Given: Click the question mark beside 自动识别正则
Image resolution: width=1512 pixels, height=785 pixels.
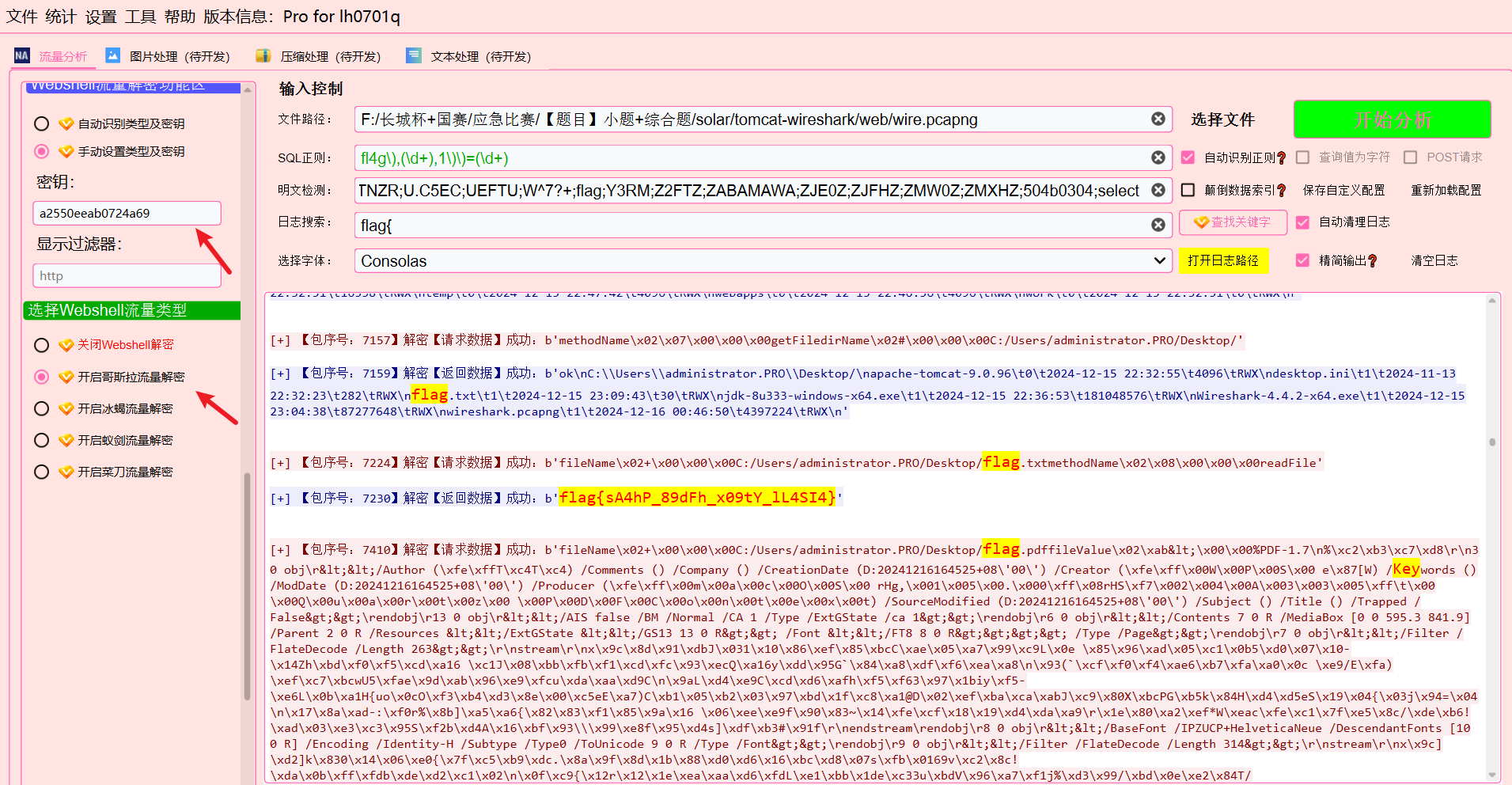Looking at the screenshot, I should 1282,158.
